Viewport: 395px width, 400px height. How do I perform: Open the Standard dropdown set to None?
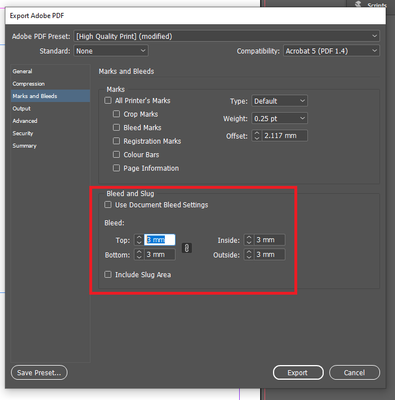tap(111, 51)
